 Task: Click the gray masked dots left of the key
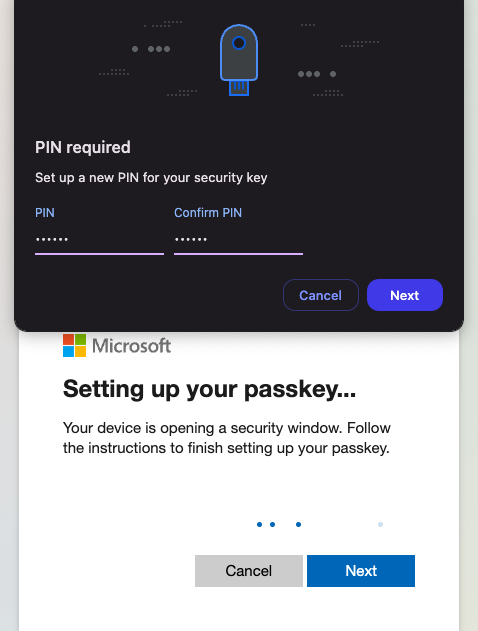pos(151,49)
